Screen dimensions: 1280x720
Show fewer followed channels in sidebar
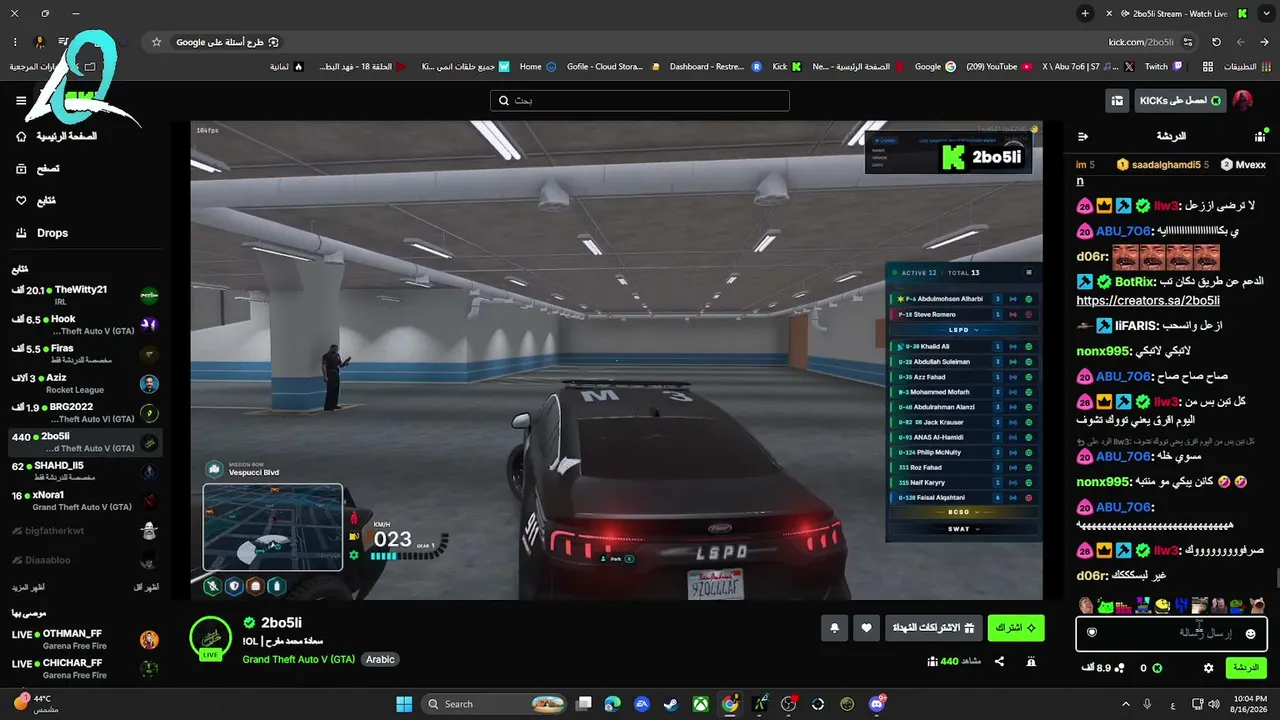tap(146, 587)
